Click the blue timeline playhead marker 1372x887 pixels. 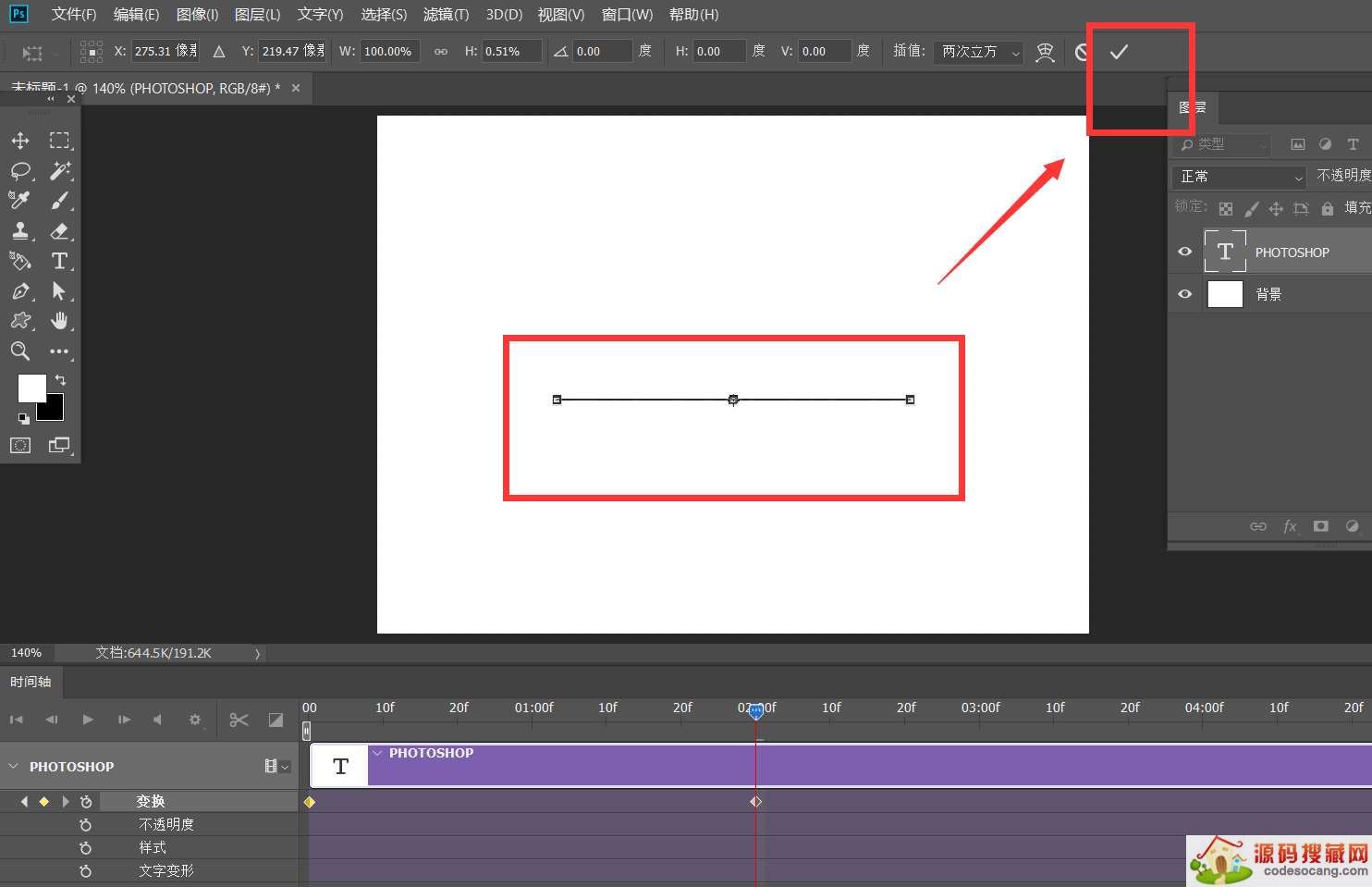pos(756,711)
